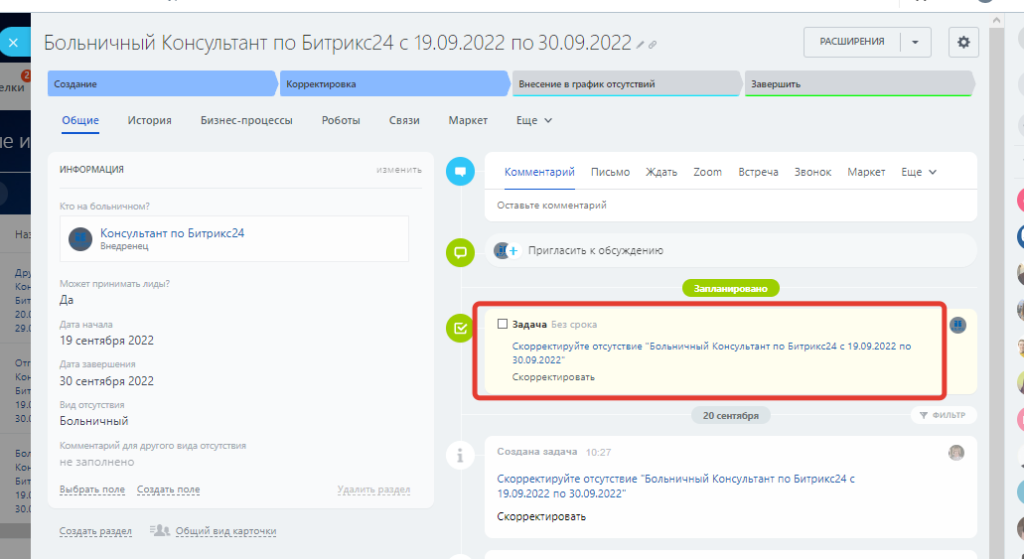Click the blue comment bubble timeline icon
Viewport: 1024px width, 559px height.
[460, 172]
